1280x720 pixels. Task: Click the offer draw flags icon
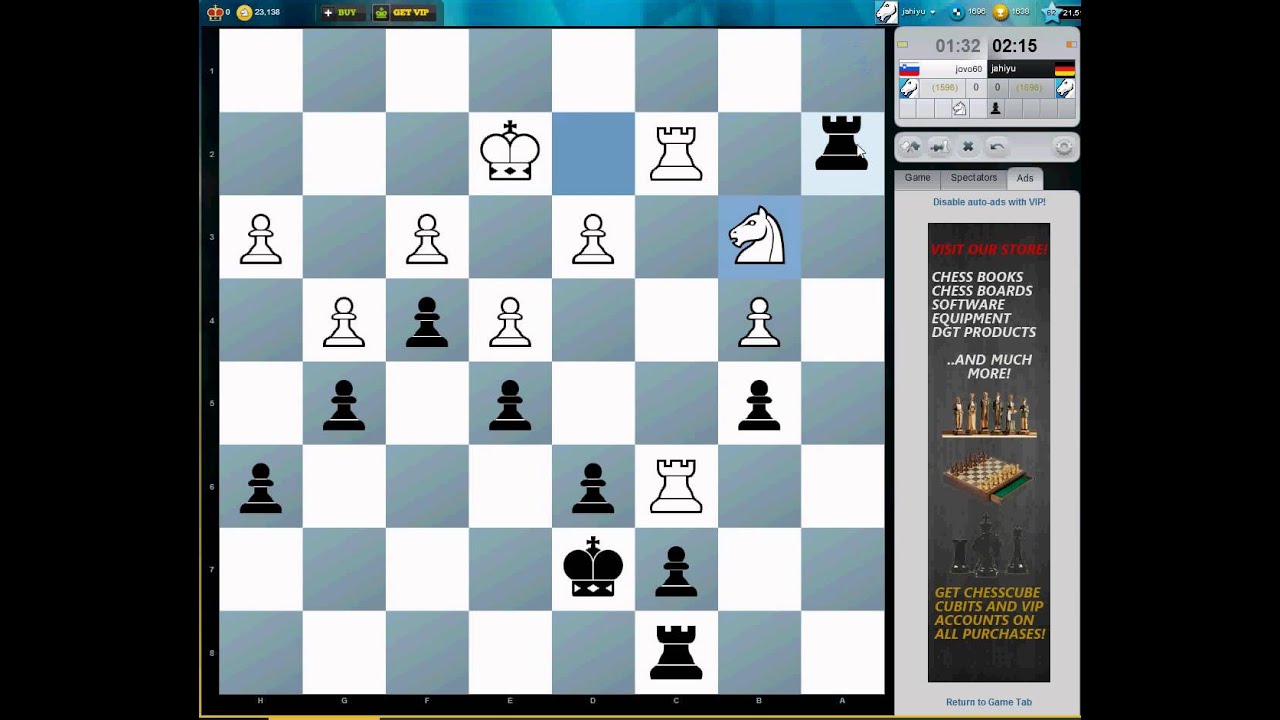[x=910, y=147]
